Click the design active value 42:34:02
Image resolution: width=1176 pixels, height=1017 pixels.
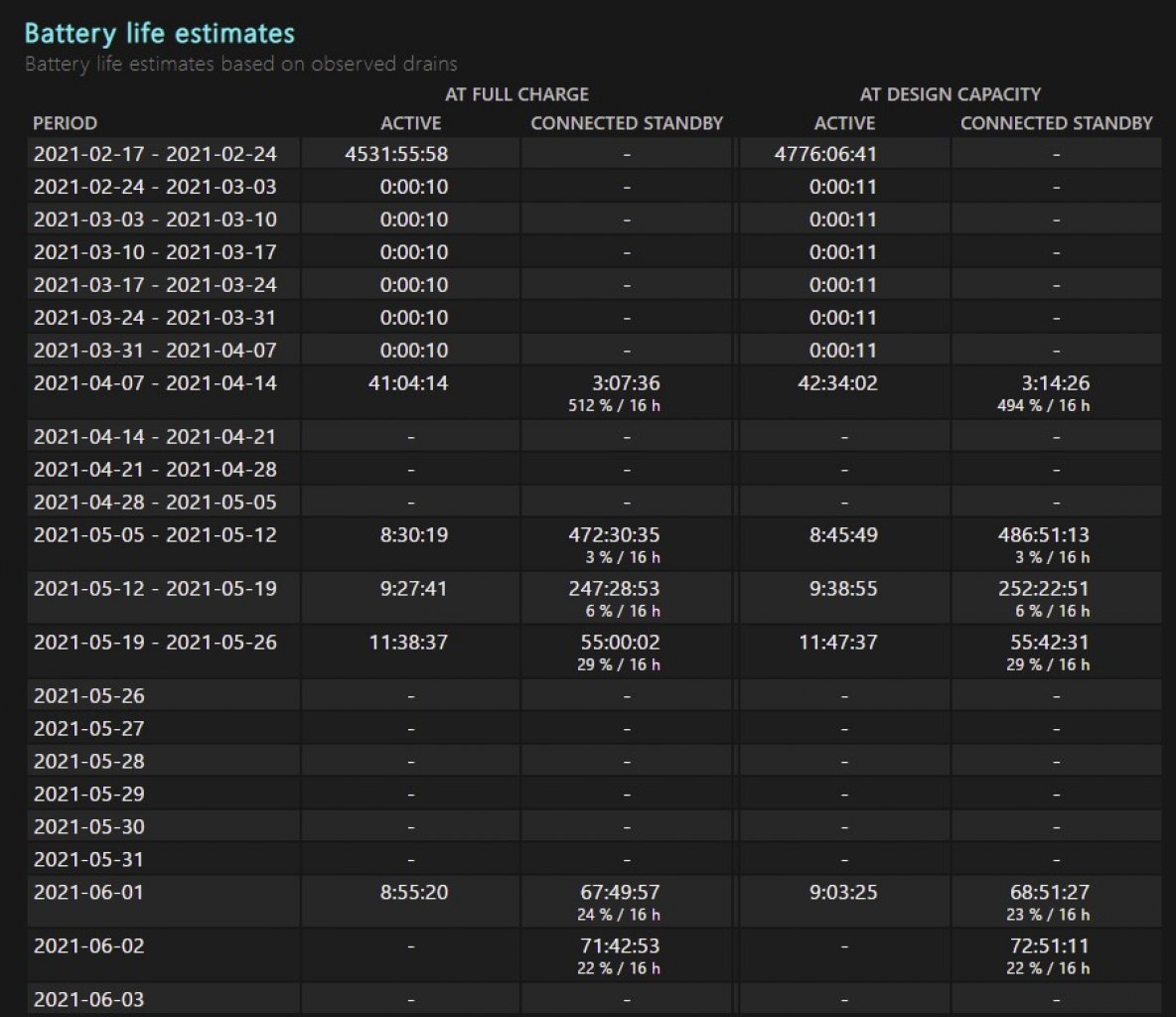[837, 383]
